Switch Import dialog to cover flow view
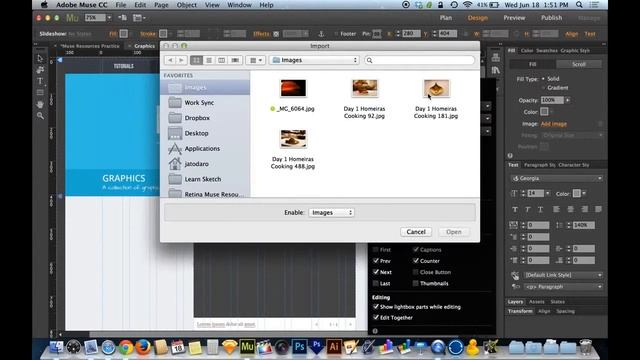 tap(235, 60)
